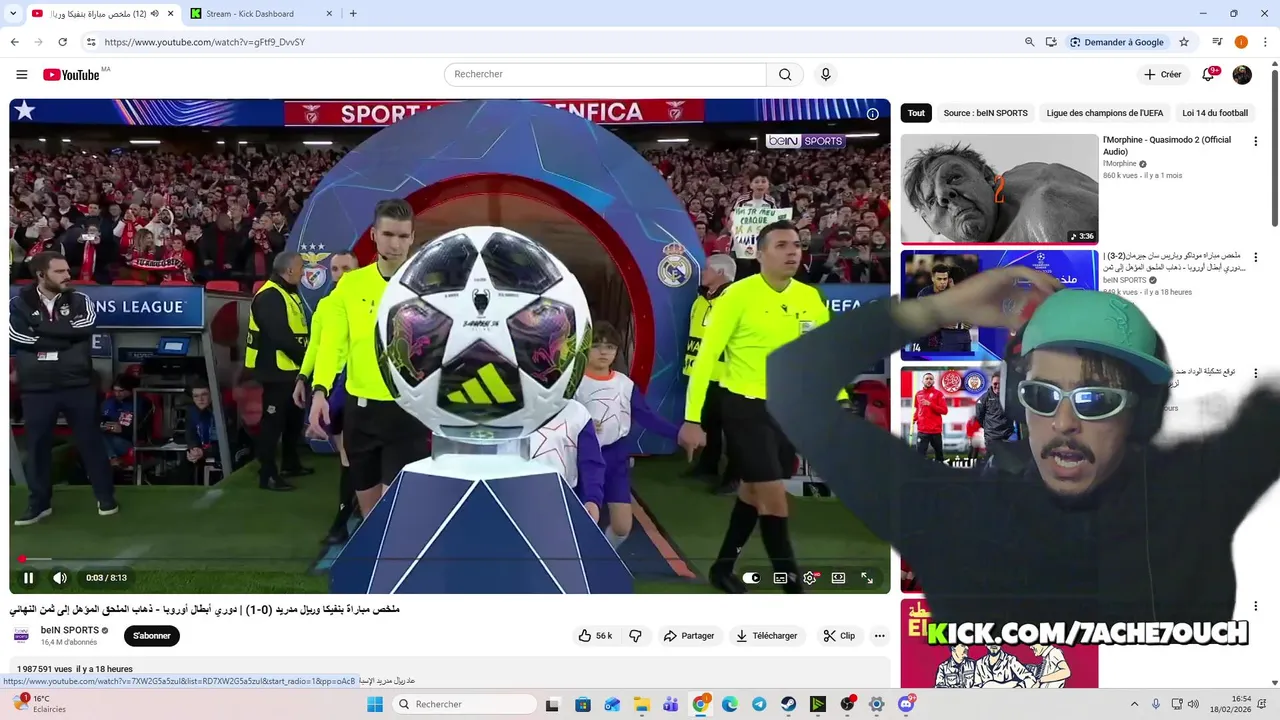Open the tab search dropdown arrow
The width and height of the screenshot is (1280, 720).
click(14, 14)
